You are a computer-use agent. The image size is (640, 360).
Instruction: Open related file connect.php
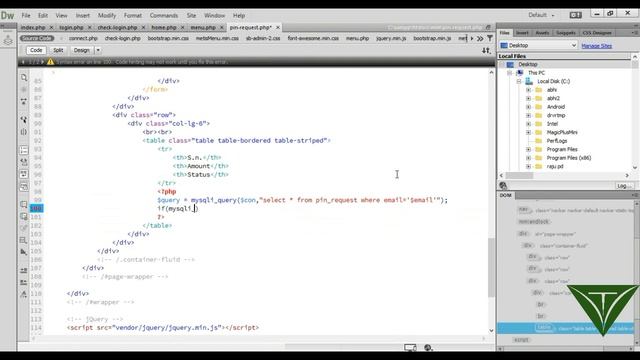(83, 38)
